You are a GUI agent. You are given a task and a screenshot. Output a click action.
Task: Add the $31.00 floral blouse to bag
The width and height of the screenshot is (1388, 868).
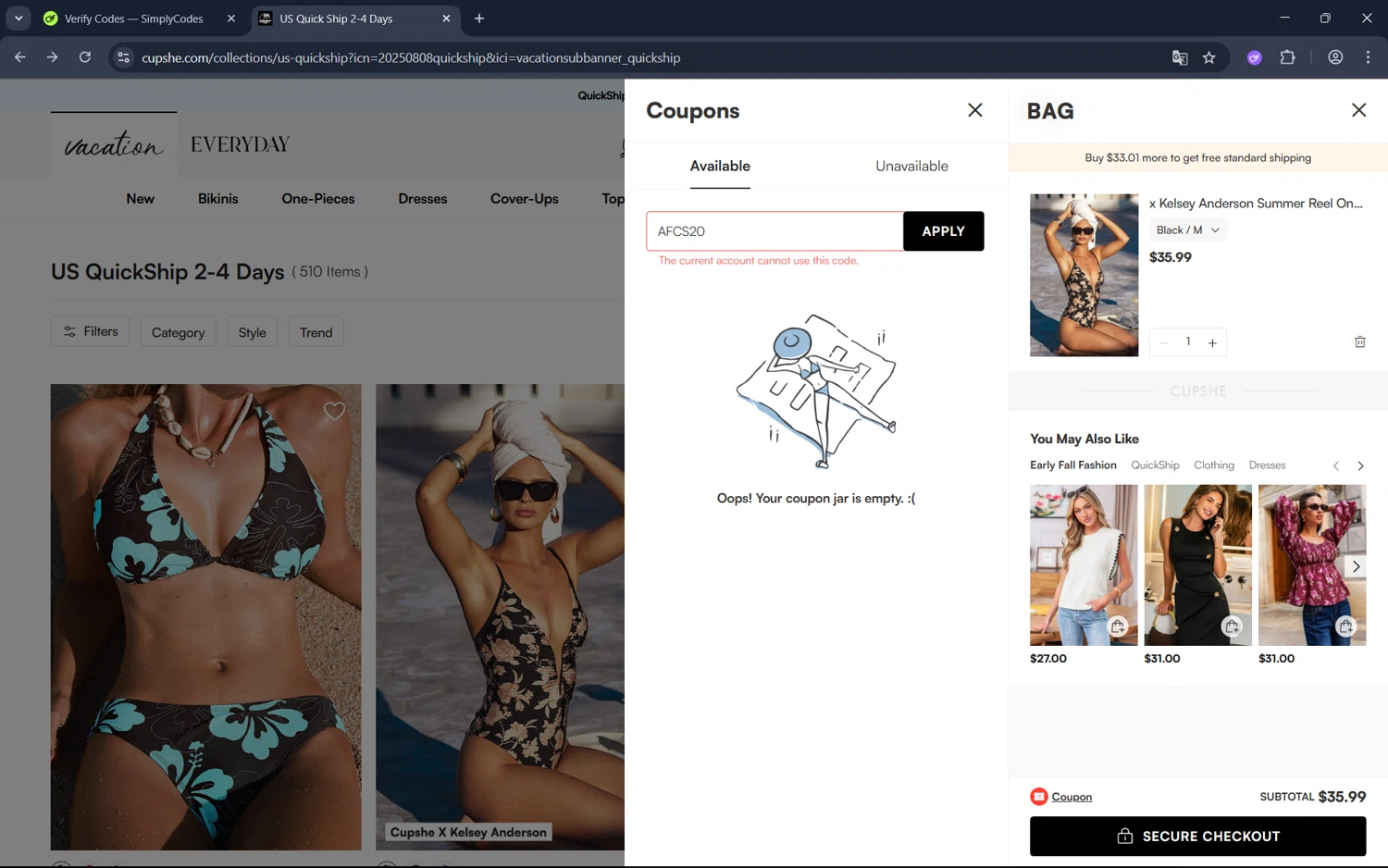tap(1345, 626)
